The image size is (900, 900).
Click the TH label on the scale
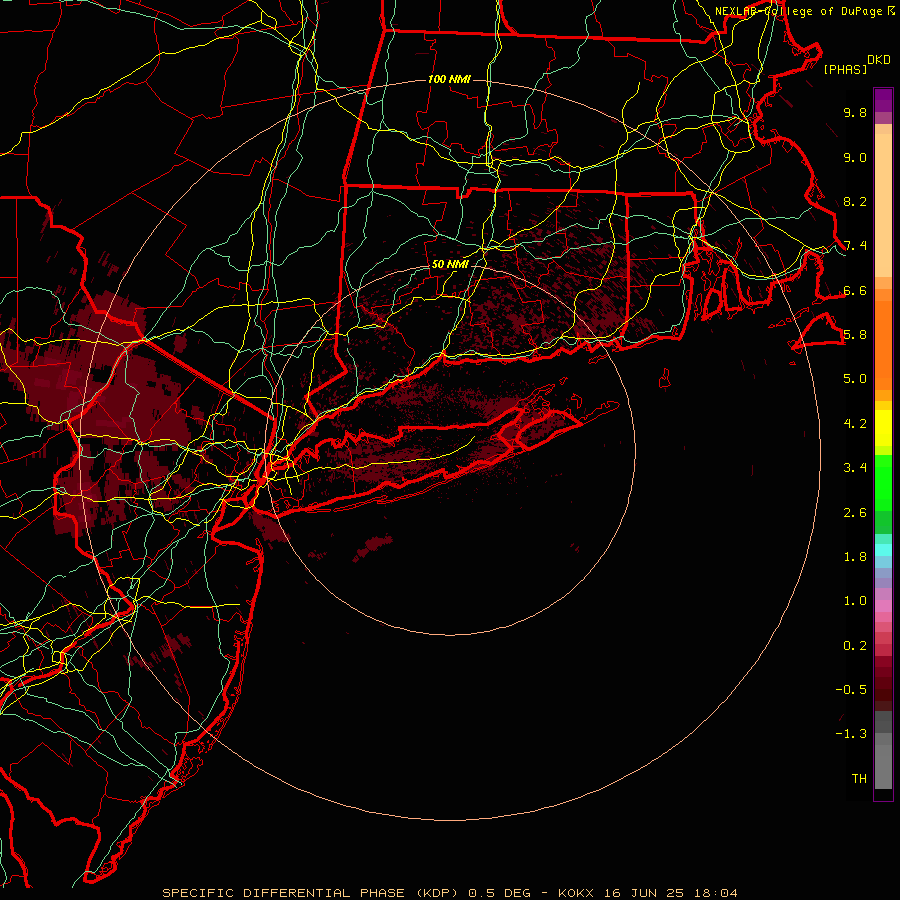coord(859,779)
